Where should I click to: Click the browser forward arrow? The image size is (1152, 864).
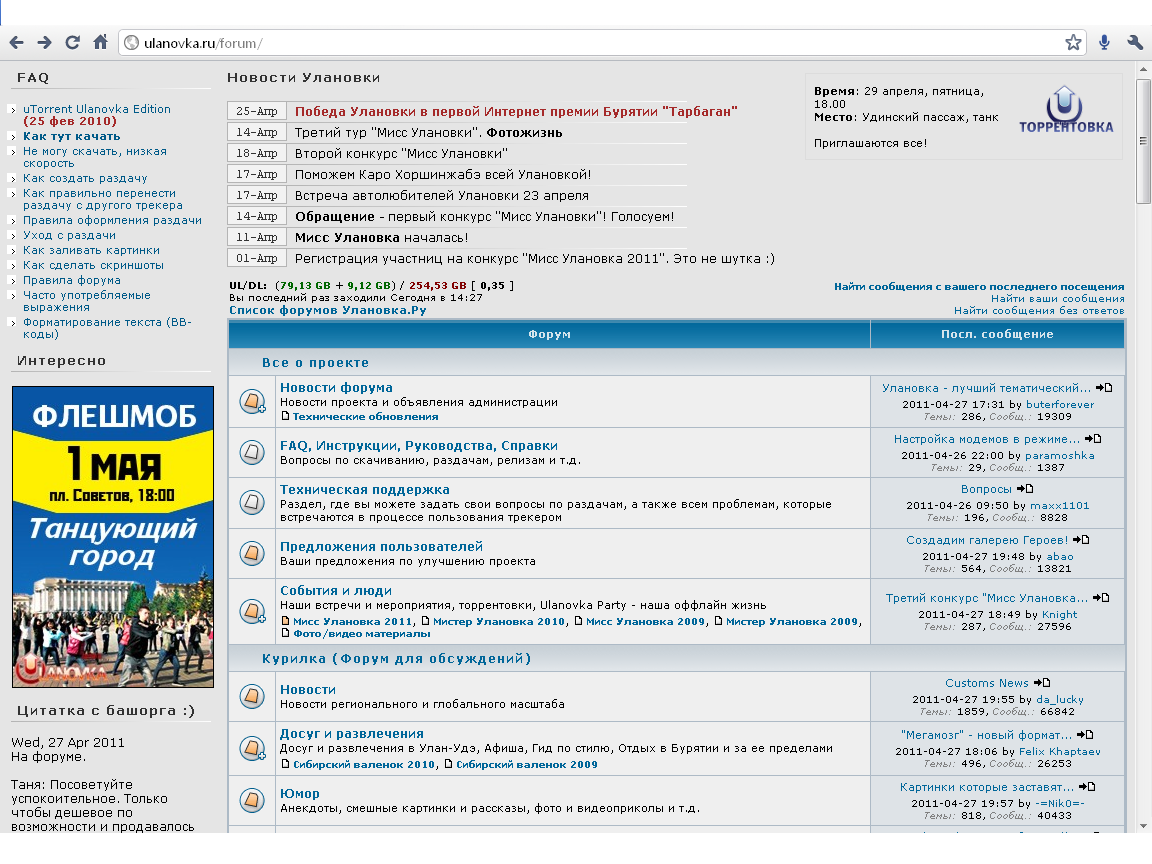coord(44,43)
